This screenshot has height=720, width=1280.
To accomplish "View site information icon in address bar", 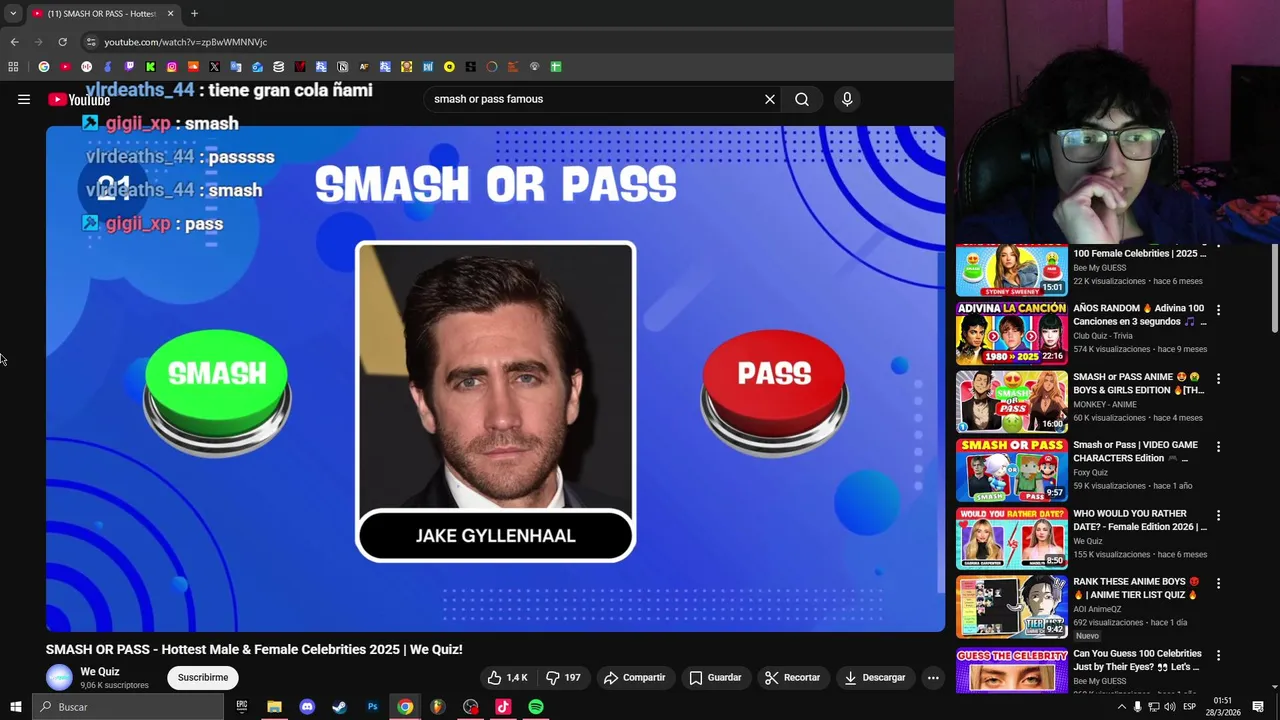I will 91,42.
